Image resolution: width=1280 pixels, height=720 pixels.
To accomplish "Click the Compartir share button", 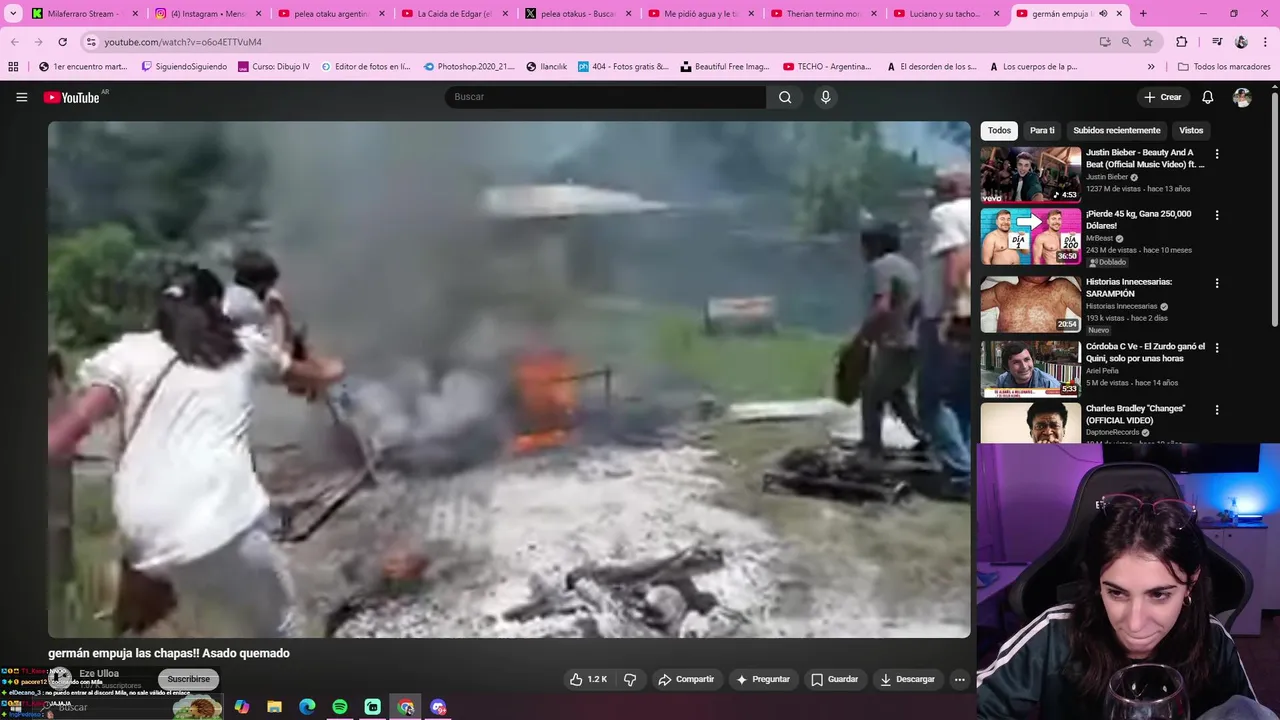I will (686, 679).
